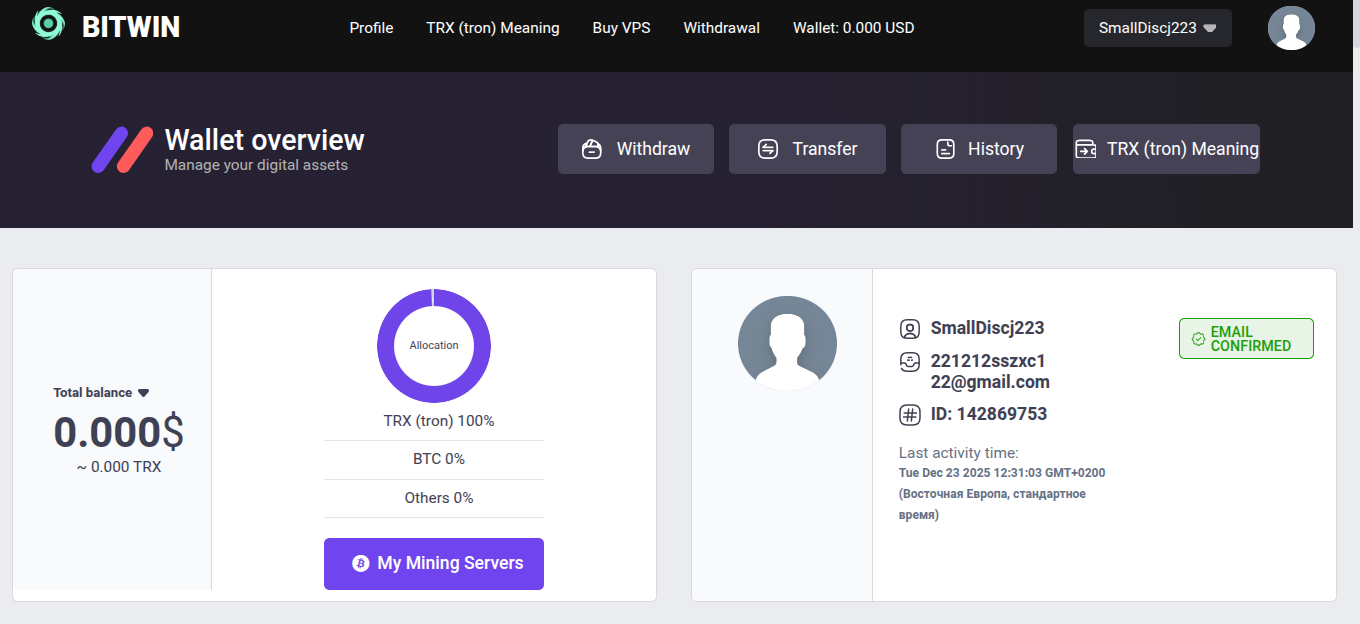Click the TRX (tron) Meaning header button
The height and width of the screenshot is (624, 1360).
(x=1166, y=149)
